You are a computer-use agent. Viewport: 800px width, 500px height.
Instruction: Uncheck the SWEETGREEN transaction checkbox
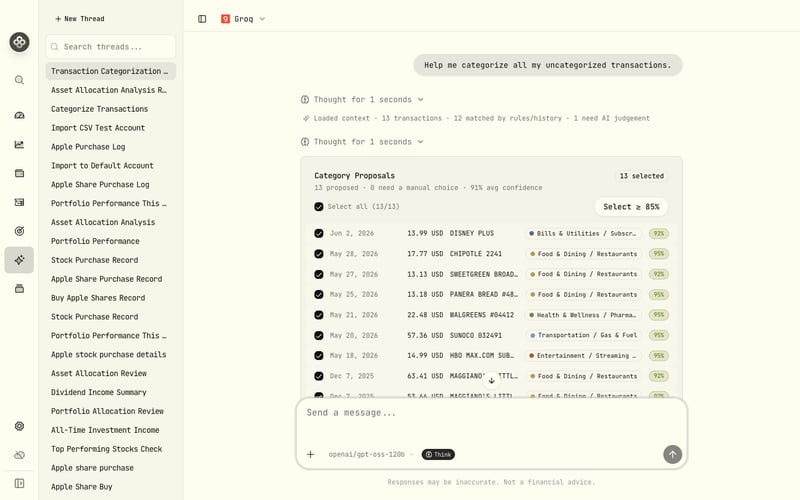tap(319, 274)
